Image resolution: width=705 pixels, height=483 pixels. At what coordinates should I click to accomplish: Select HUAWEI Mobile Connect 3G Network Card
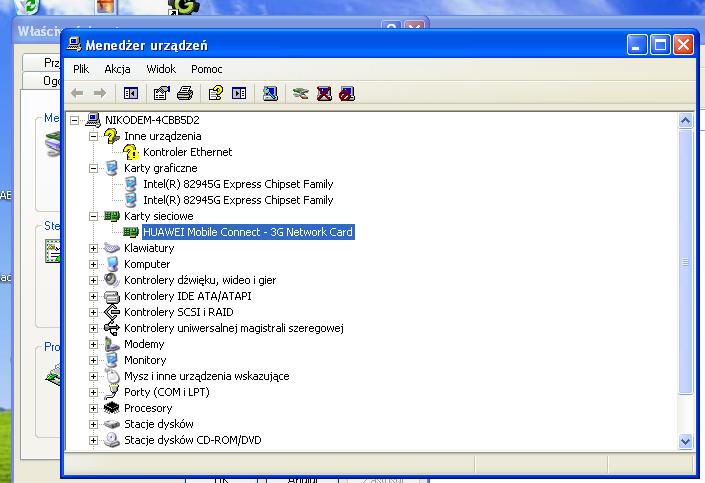(x=247, y=232)
